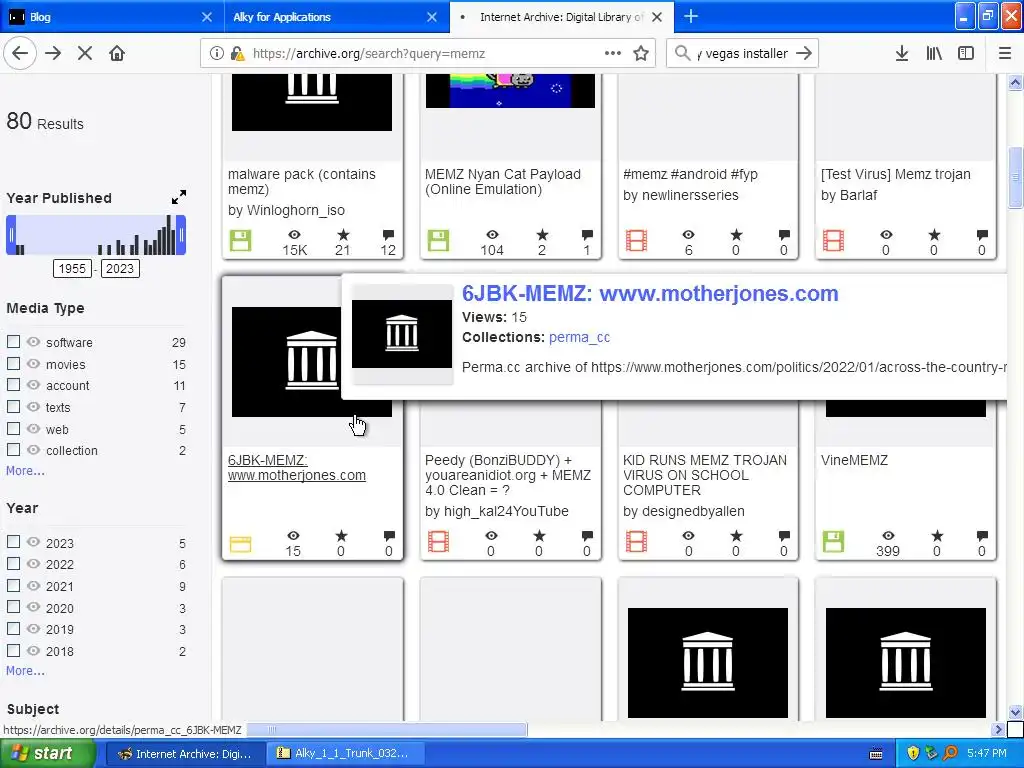
Task: Expand the Year Published histogram
Action: [x=179, y=197]
